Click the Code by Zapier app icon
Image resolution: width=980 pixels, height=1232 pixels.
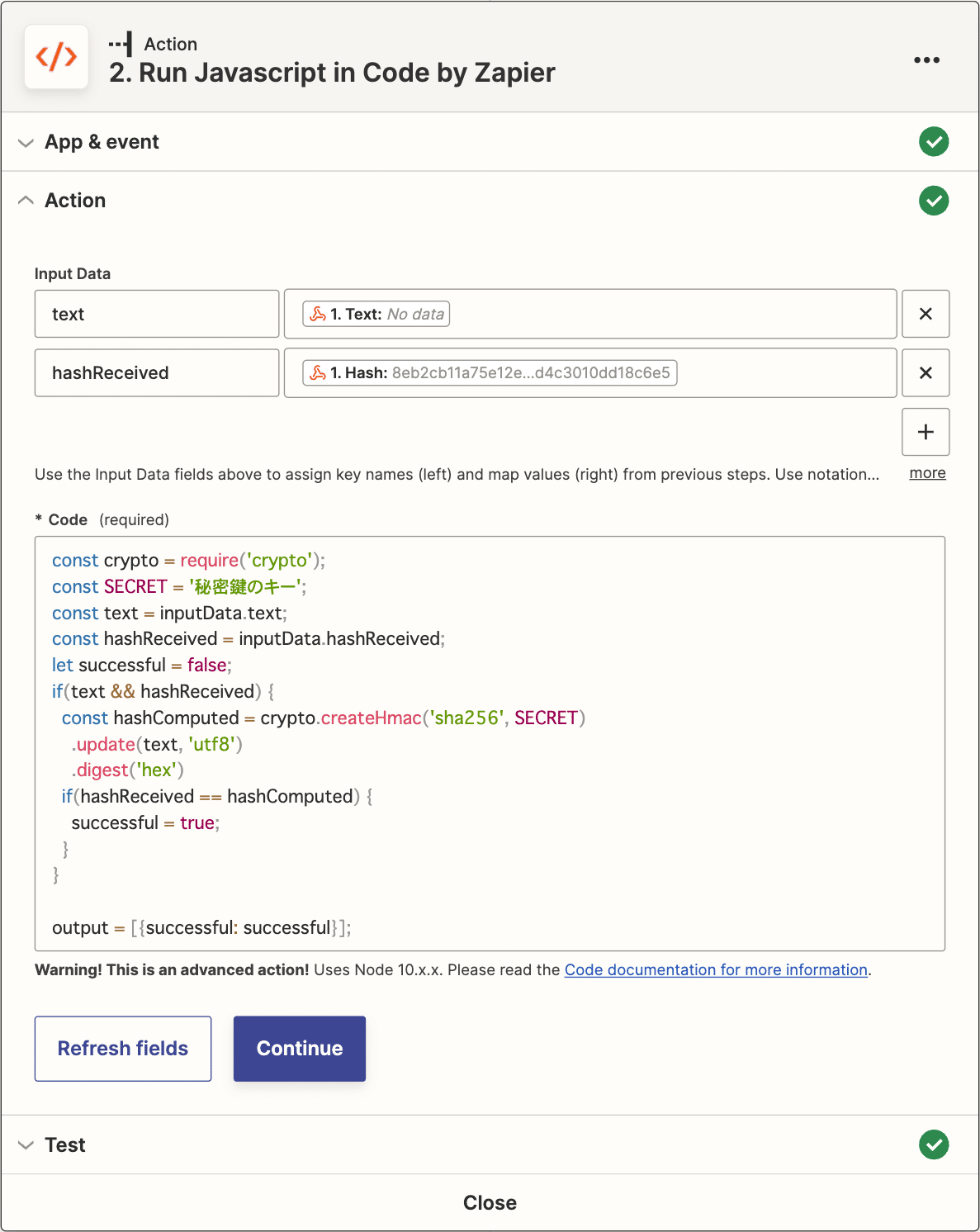click(55, 57)
